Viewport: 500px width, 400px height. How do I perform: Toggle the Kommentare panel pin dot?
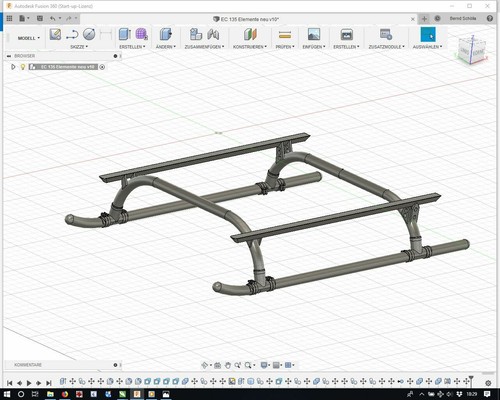115,365
